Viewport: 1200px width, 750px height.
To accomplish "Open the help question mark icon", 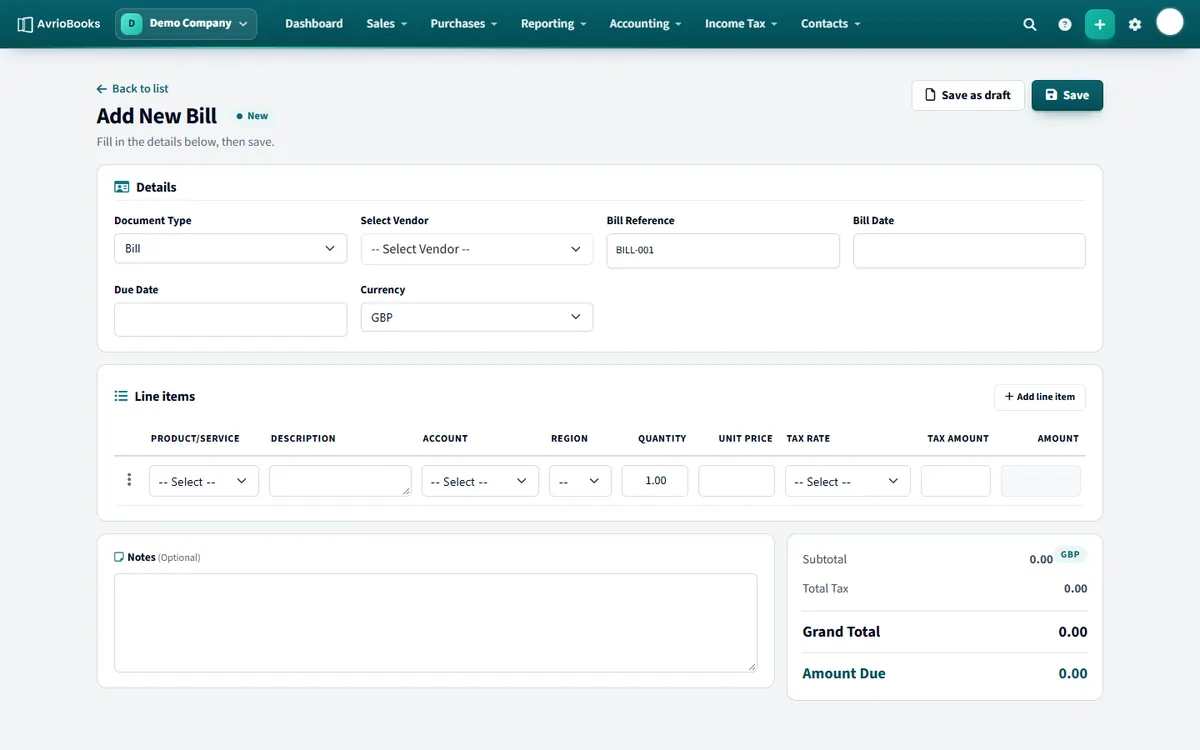I will [x=1065, y=24].
